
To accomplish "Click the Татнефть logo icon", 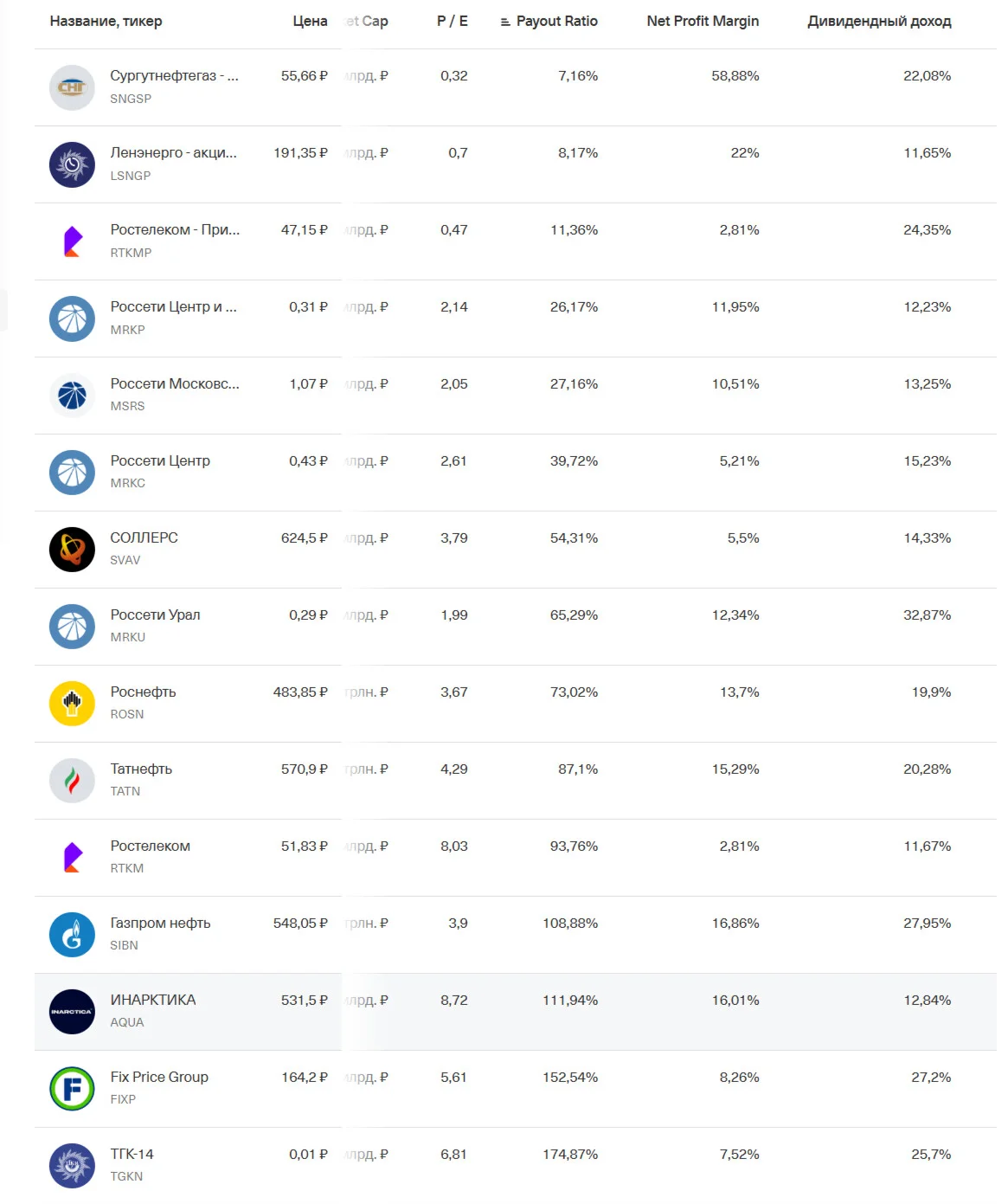I will (x=72, y=781).
